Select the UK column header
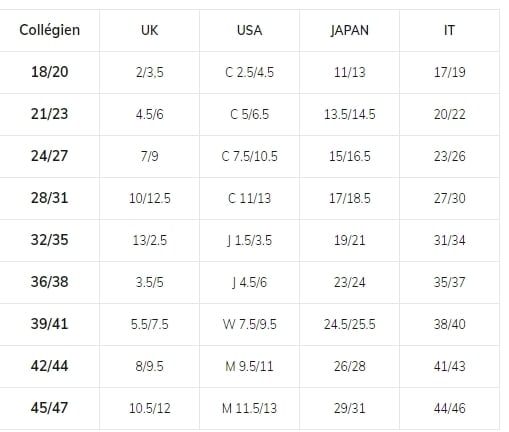 (149, 30)
